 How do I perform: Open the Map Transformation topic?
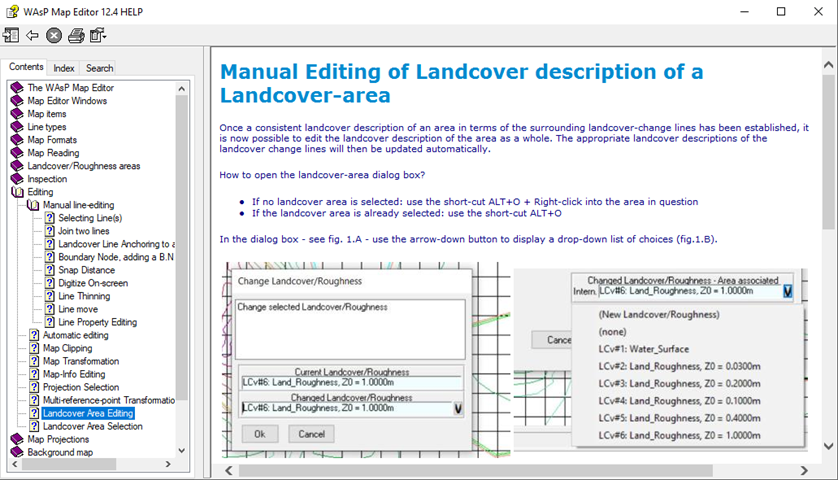pos(81,361)
